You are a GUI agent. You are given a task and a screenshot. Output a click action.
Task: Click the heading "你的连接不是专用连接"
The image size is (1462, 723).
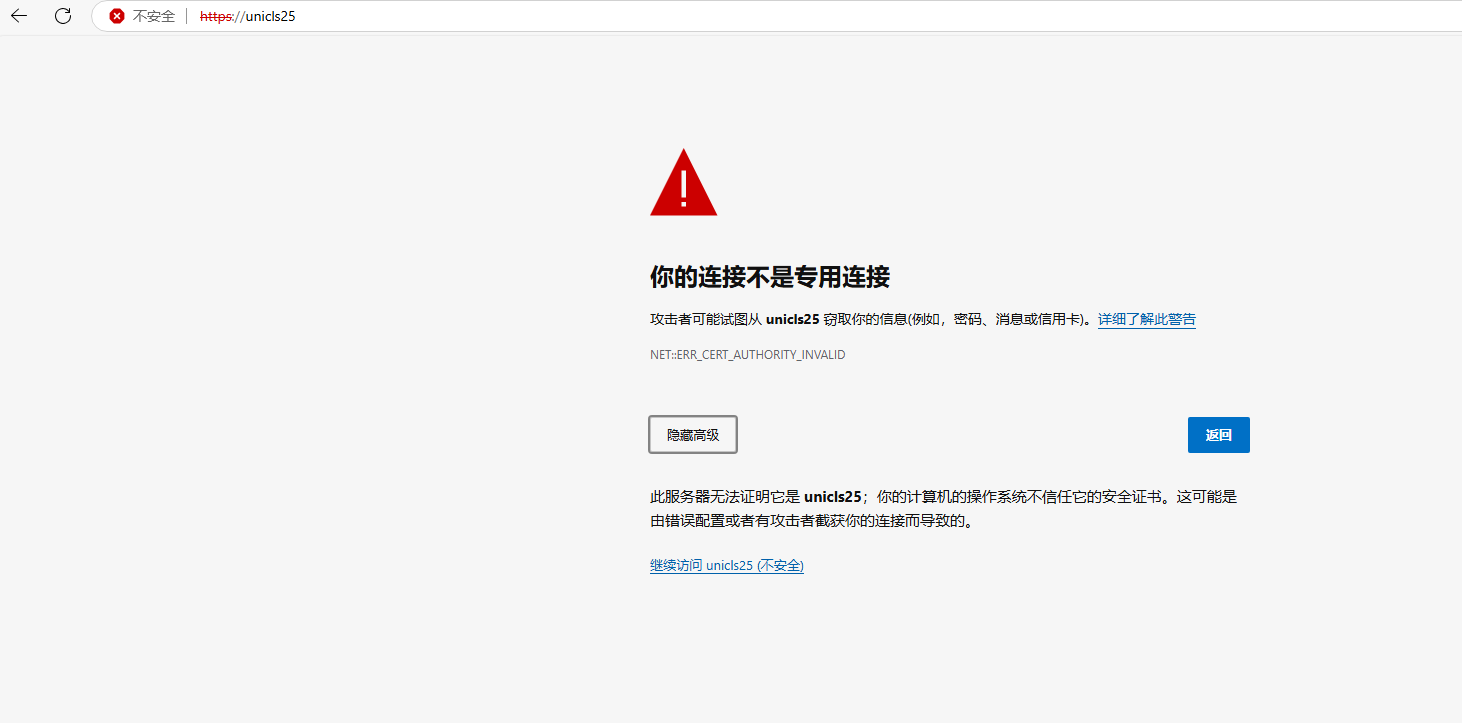coord(769,277)
